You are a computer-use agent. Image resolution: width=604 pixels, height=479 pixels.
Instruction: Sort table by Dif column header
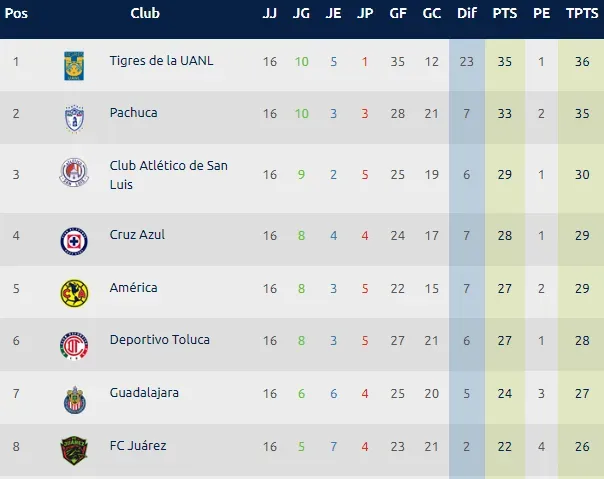466,14
